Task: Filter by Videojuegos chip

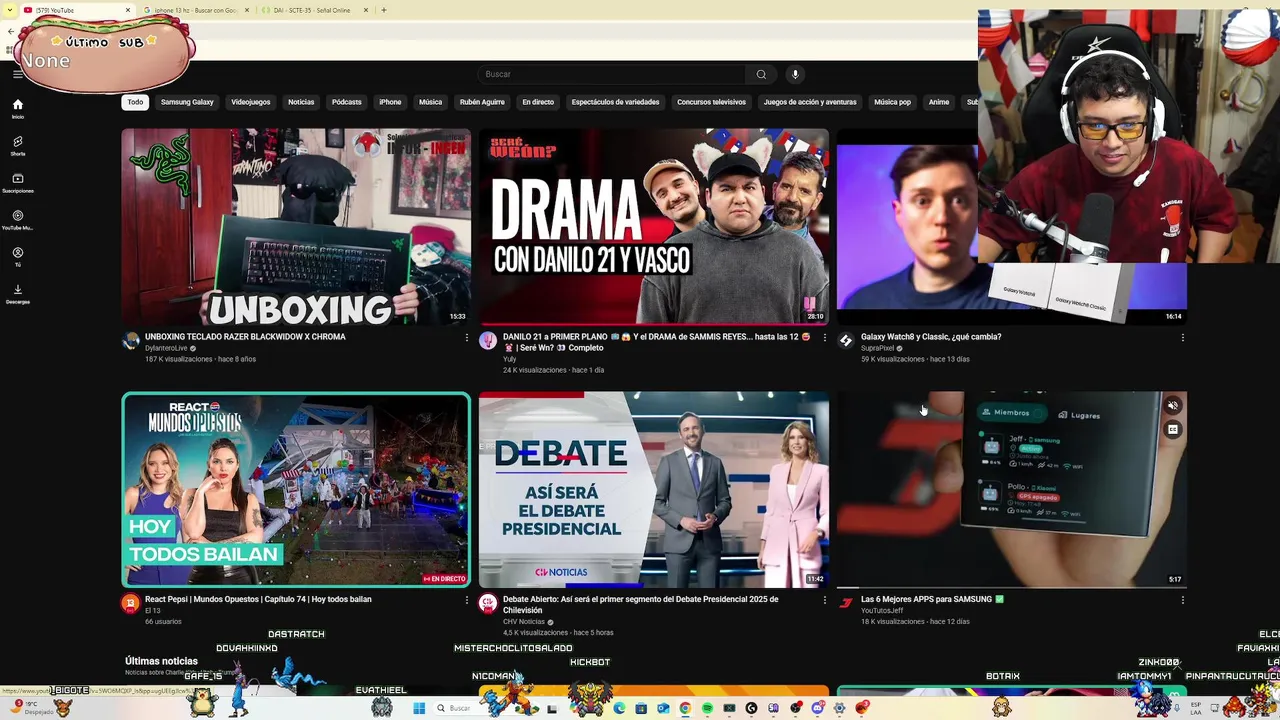Action: pyautogui.click(x=250, y=102)
